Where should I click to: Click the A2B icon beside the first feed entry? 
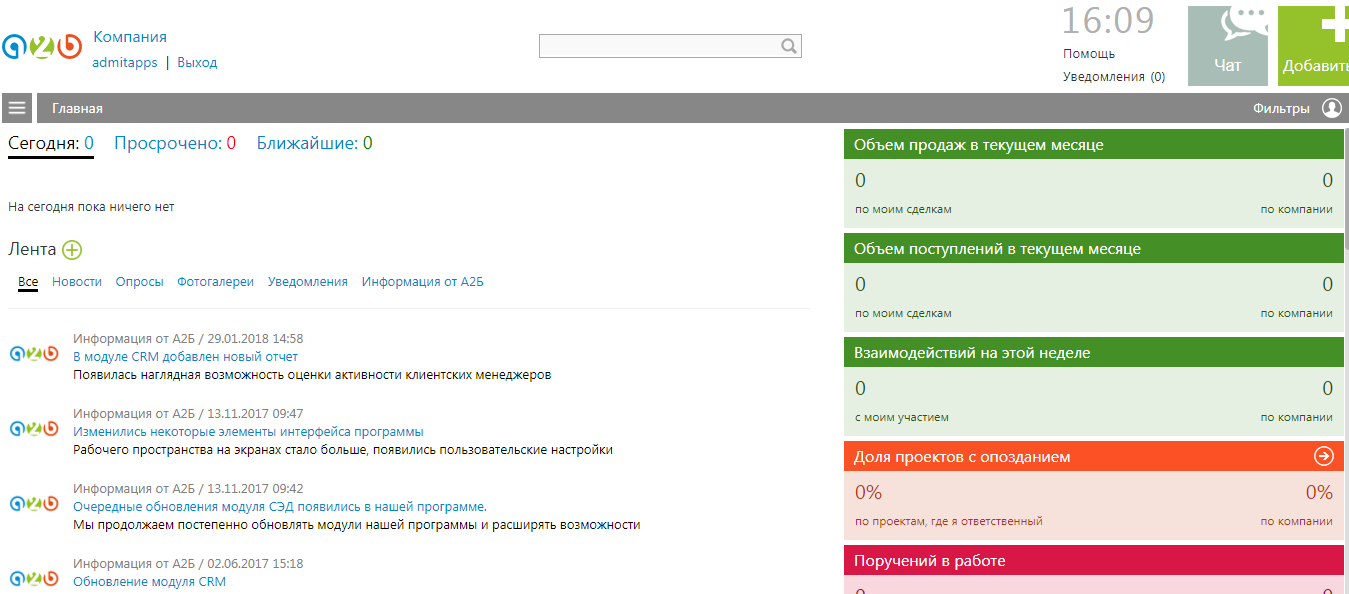click(34, 352)
